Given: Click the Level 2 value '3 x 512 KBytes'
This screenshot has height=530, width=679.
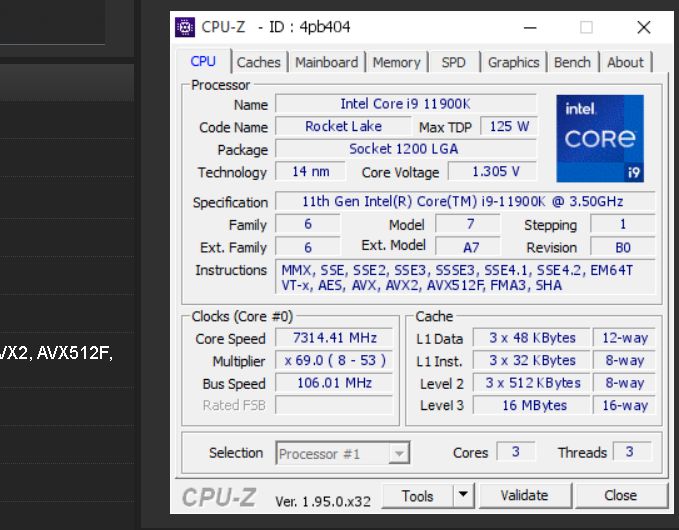Looking at the screenshot, I should (x=531, y=383).
